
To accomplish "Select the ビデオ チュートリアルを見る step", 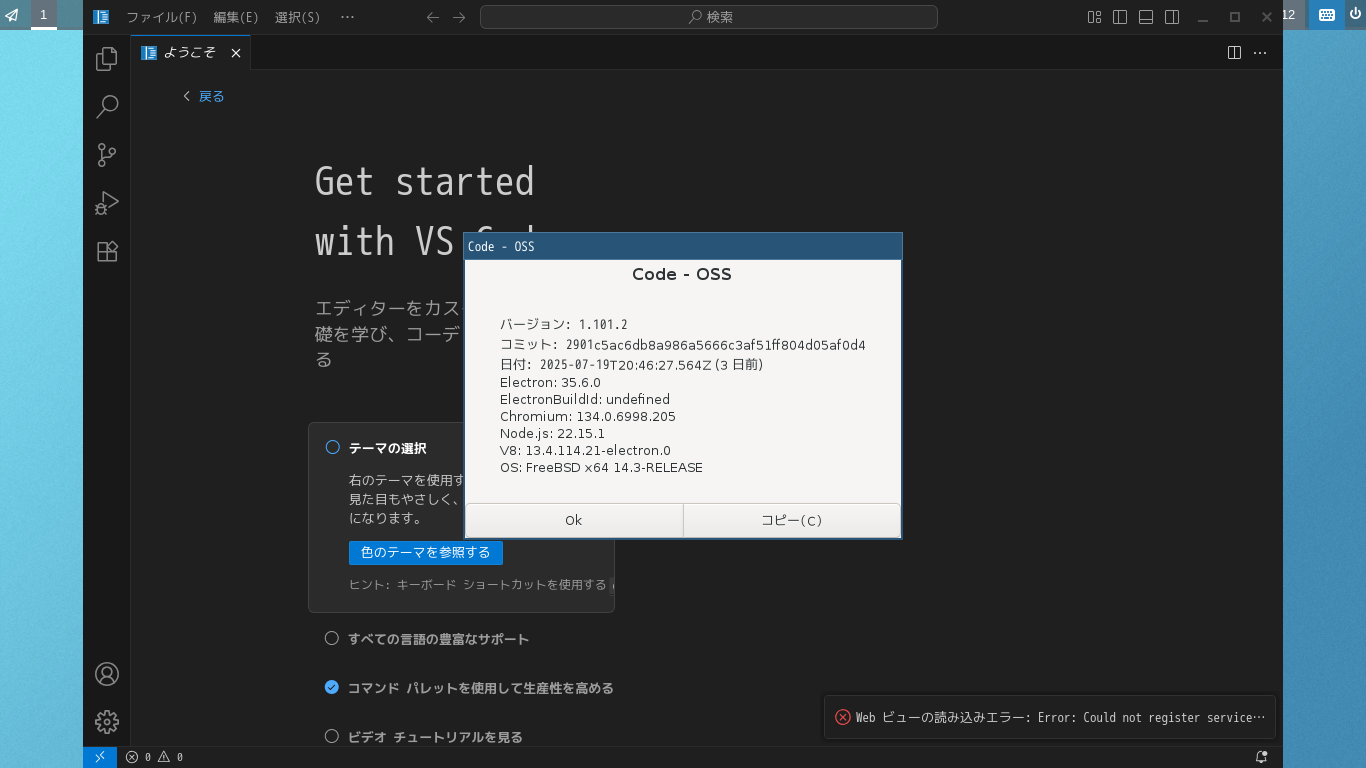I will pos(424,737).
